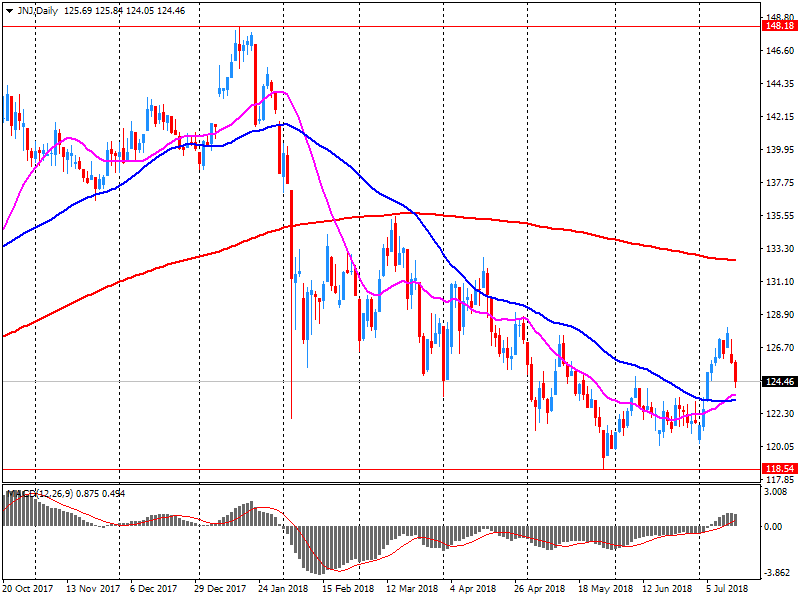Click the MACD scale value -3.862
Screen dimensions: 800x600
click(x=777, y=573)
